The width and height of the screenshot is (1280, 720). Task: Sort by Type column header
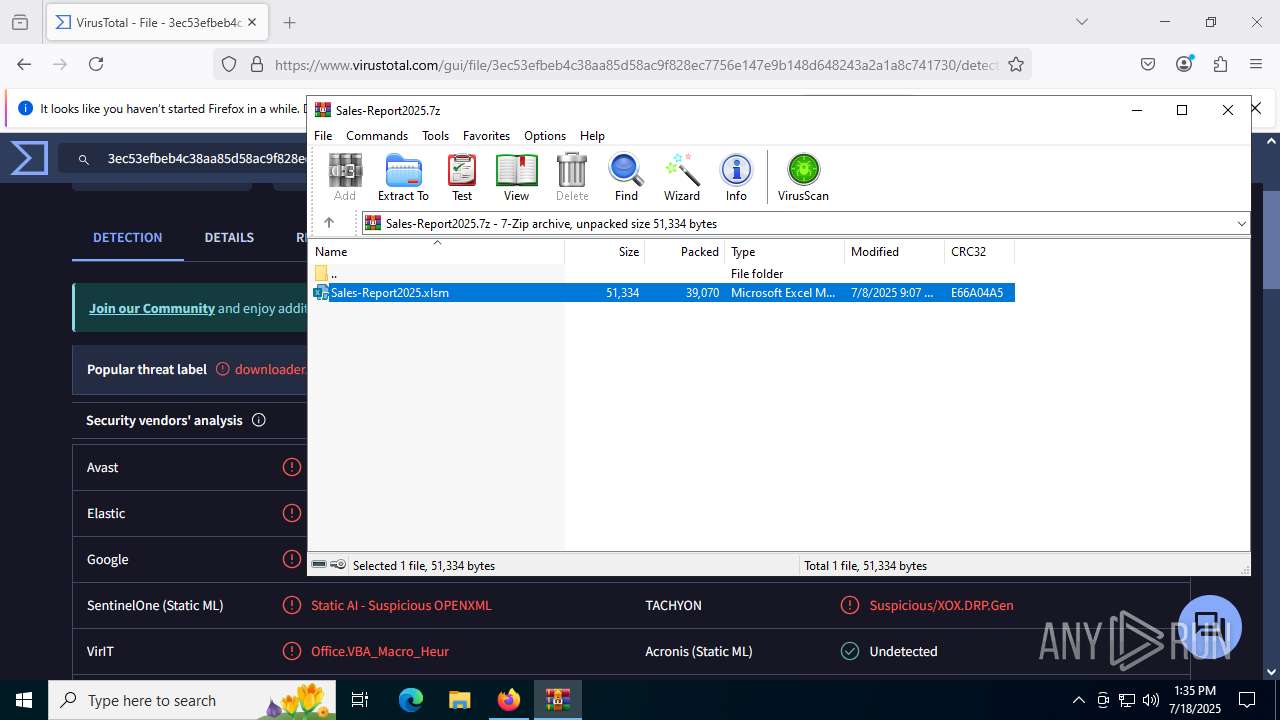click(785, 252)
